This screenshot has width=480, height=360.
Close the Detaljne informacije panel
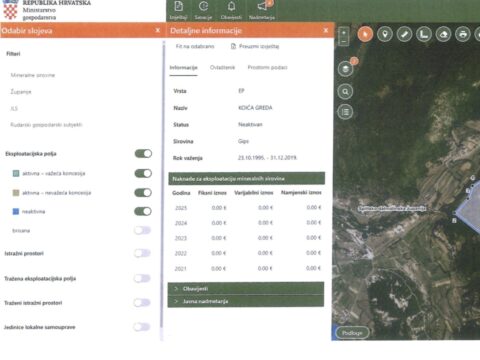click(x=326, y=30)
